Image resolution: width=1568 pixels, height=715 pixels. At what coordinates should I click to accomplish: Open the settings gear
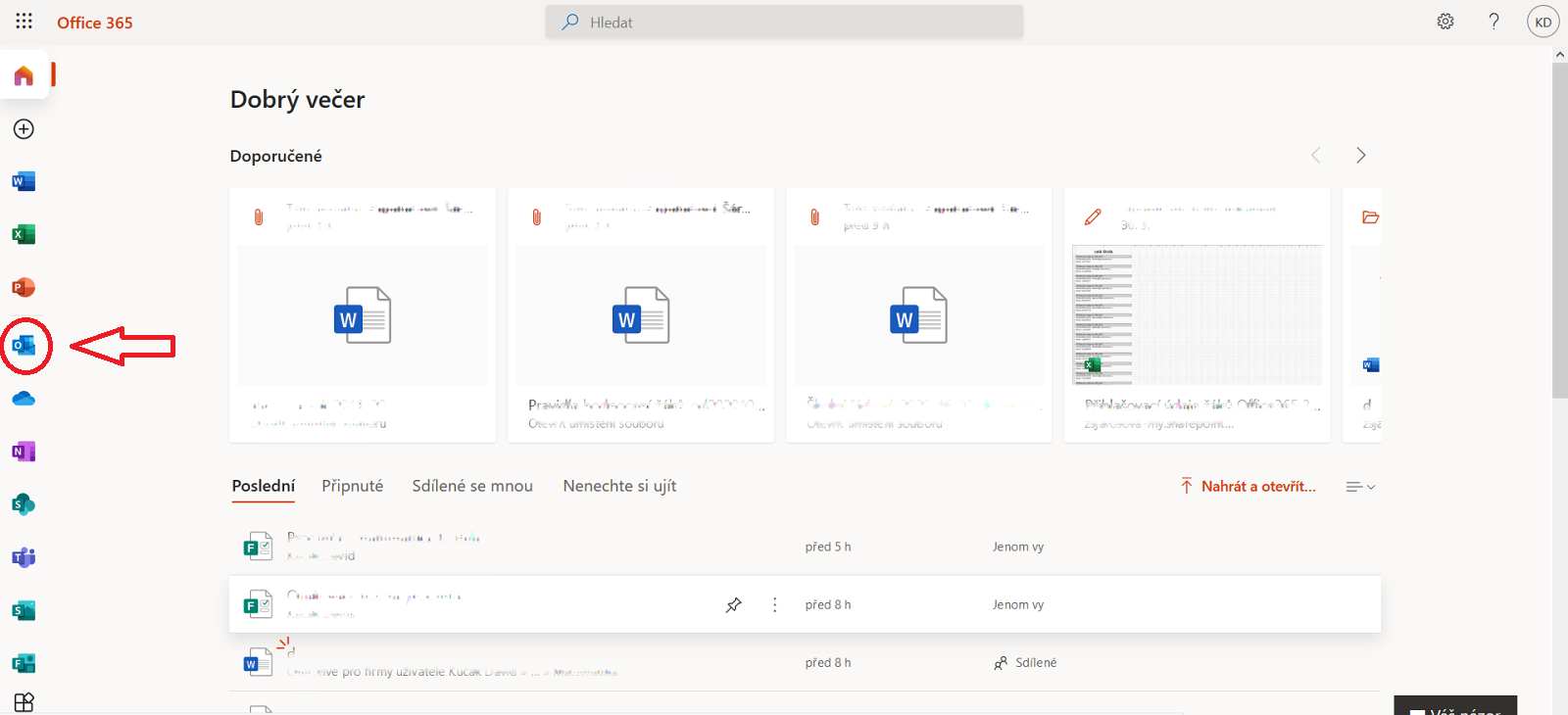pyautogui.click(x=1445, y=22)
